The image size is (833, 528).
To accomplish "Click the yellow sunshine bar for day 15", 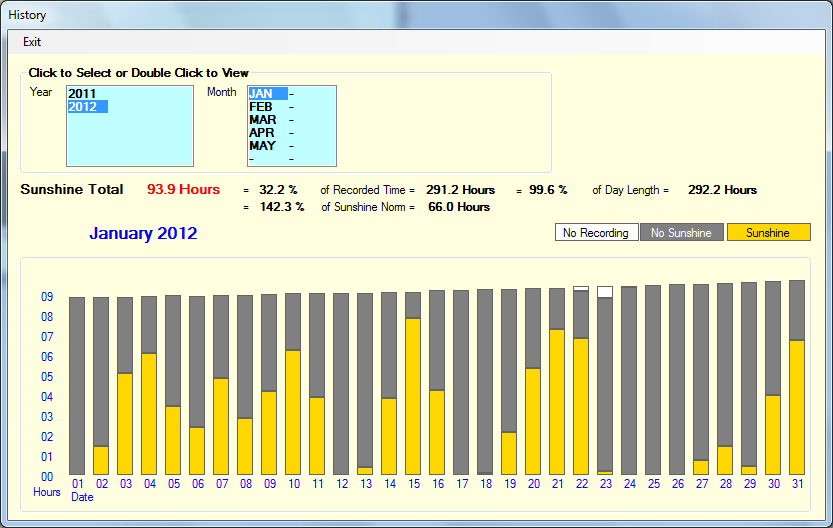I will 413,396.
